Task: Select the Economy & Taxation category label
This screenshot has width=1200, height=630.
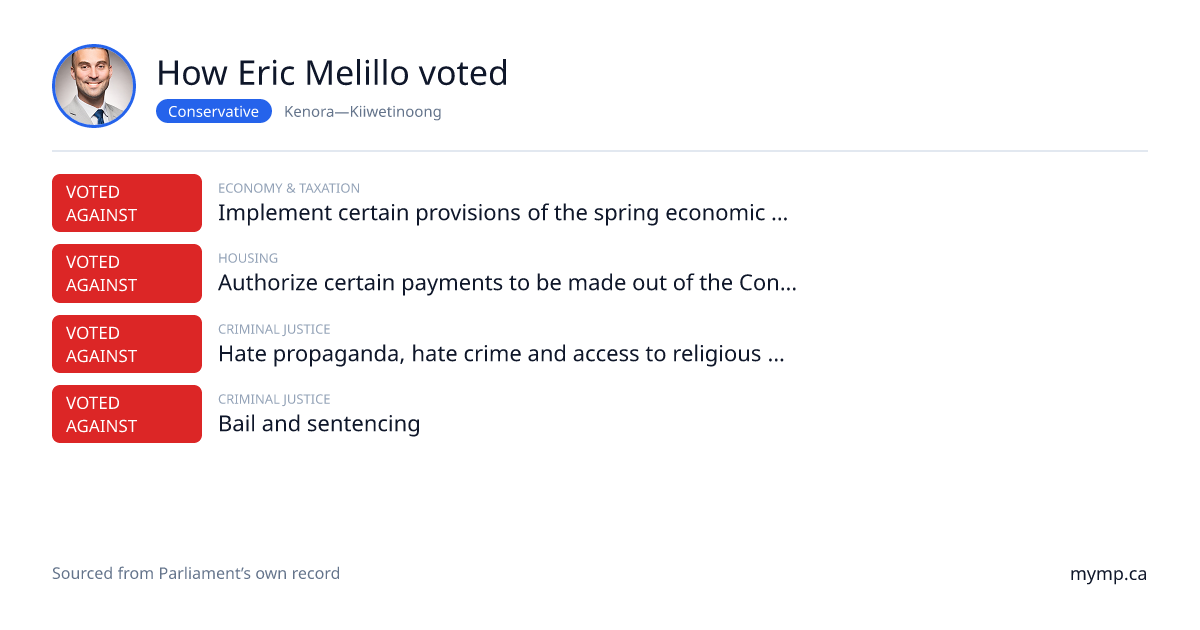Action: (289, 188)
